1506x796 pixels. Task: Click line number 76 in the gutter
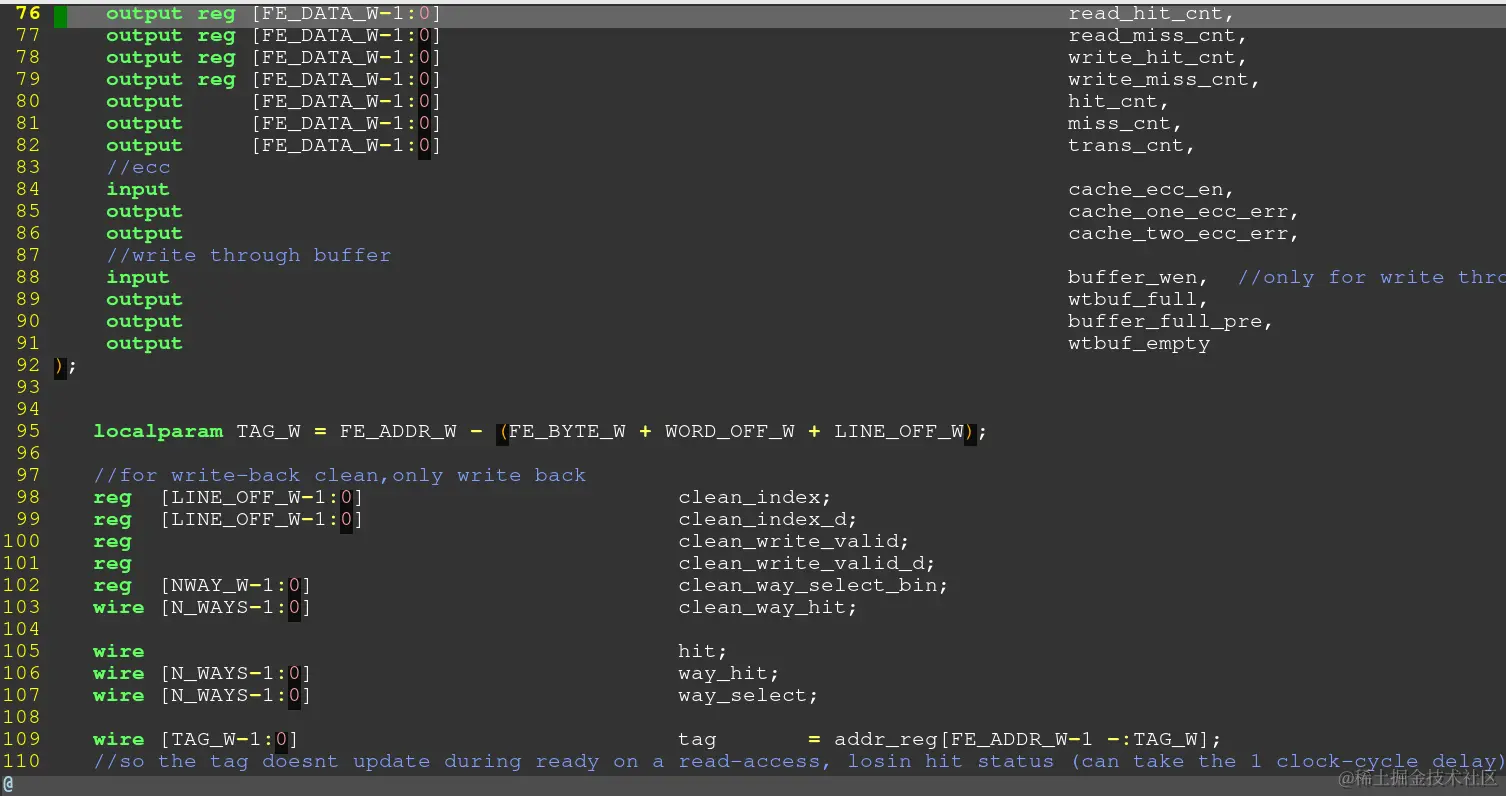click(28, 14)
